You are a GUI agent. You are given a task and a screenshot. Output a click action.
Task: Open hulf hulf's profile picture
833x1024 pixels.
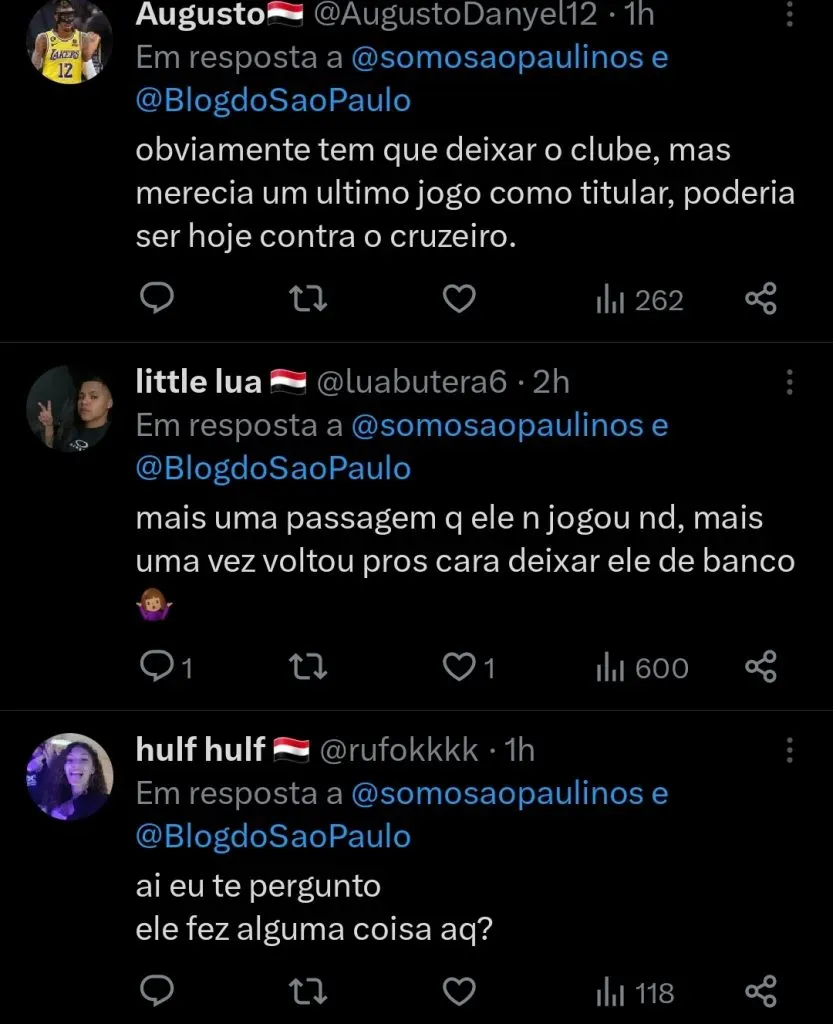click(x=69, y=777)
